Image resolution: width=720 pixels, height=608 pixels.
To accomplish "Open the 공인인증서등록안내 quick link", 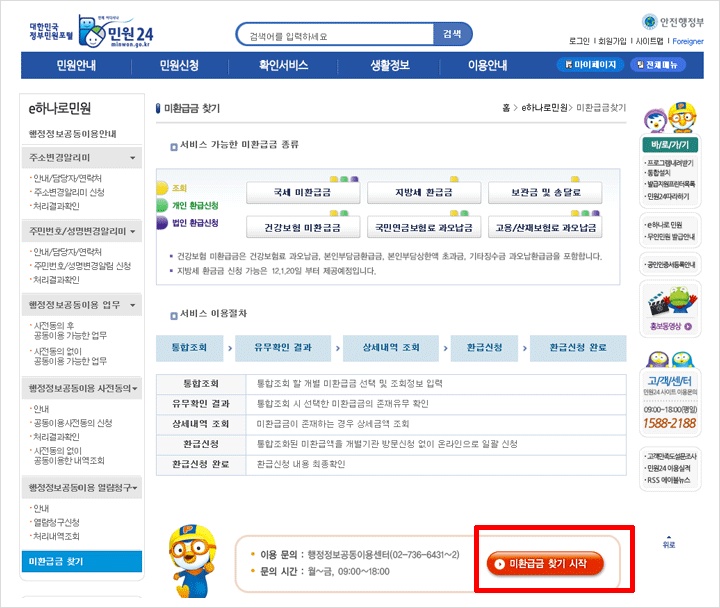I will point(670,265).
